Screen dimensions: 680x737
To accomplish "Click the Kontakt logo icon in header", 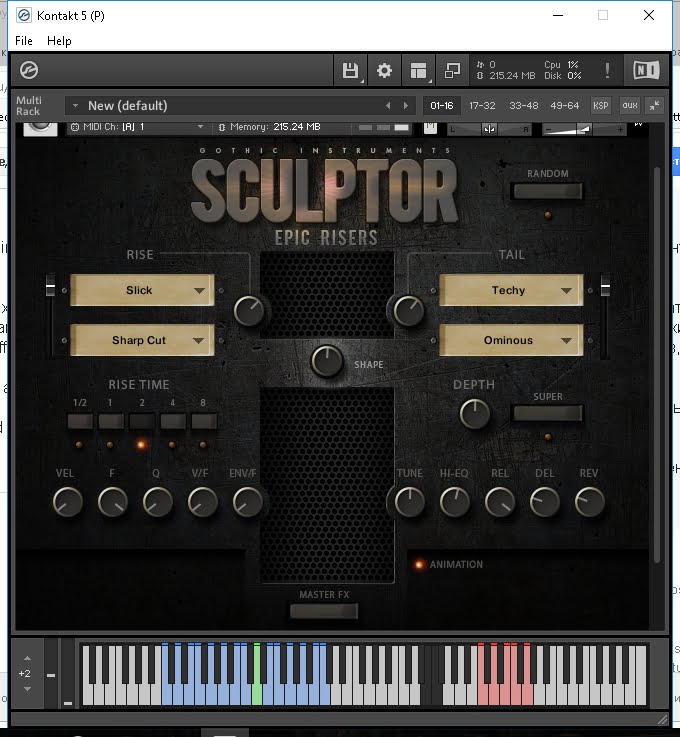I will click(29, 70).
